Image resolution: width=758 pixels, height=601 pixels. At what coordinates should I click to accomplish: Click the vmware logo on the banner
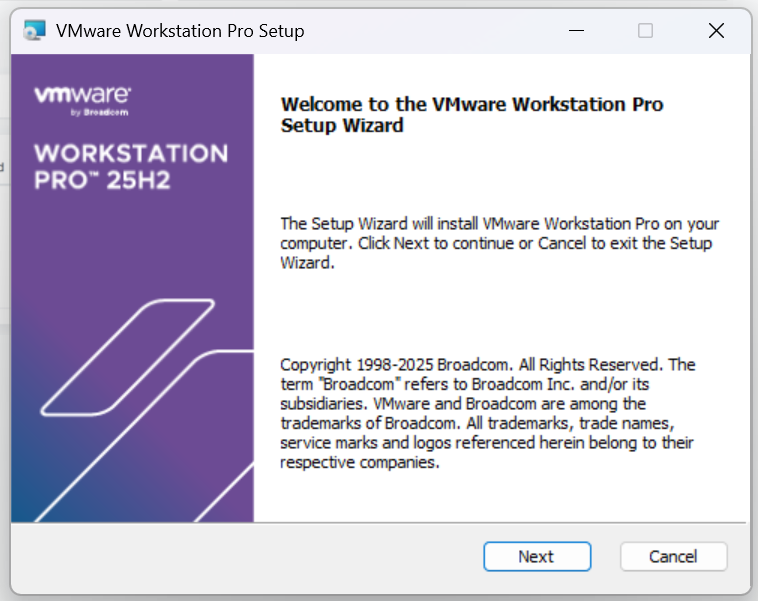[x=82, y=94]
